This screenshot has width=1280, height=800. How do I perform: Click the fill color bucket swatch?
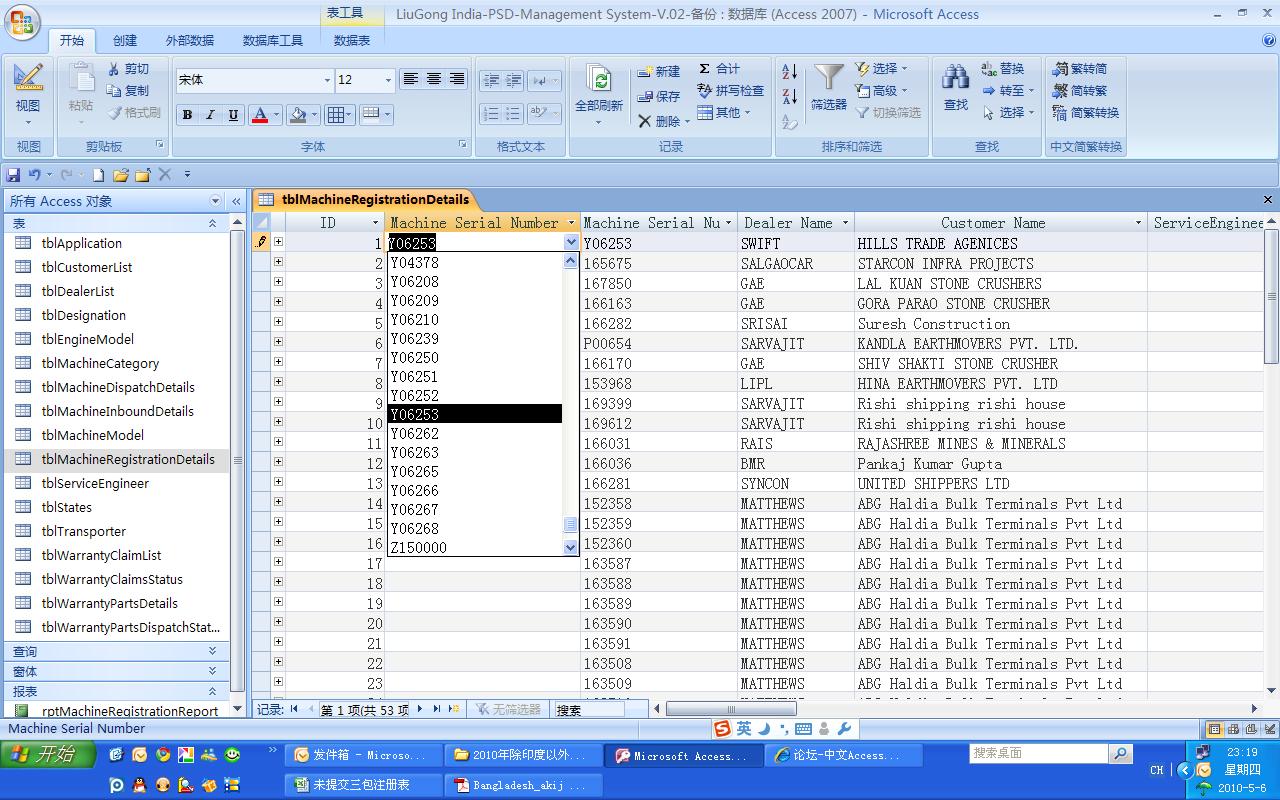(297, 115)
